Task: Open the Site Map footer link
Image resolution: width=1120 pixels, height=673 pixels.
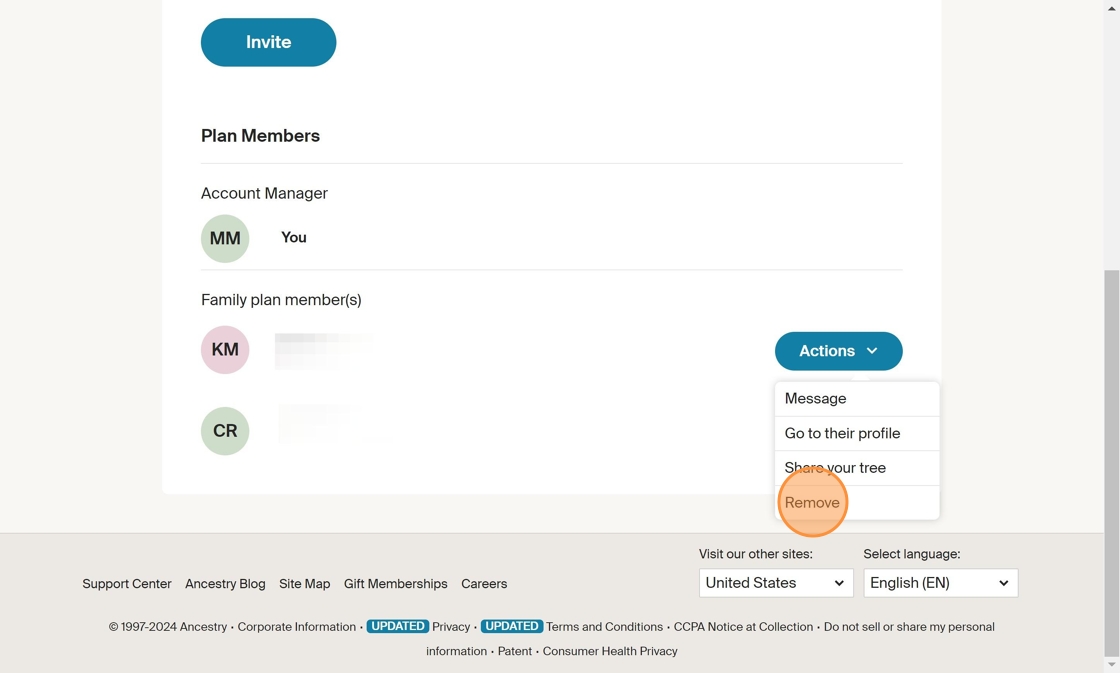Action: click(304, 584)
